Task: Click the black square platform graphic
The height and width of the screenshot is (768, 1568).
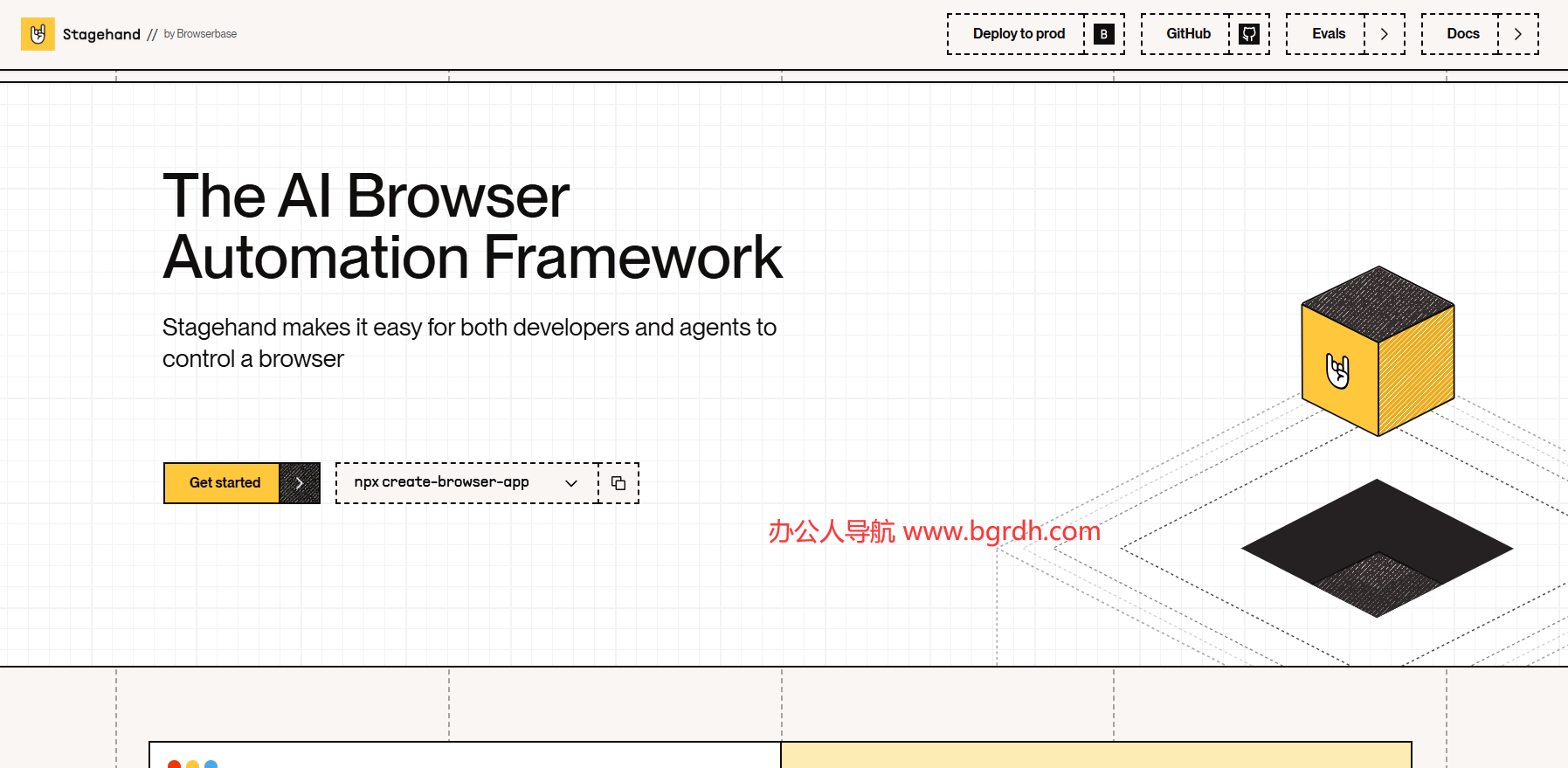Action: [x=1376, y=547]
